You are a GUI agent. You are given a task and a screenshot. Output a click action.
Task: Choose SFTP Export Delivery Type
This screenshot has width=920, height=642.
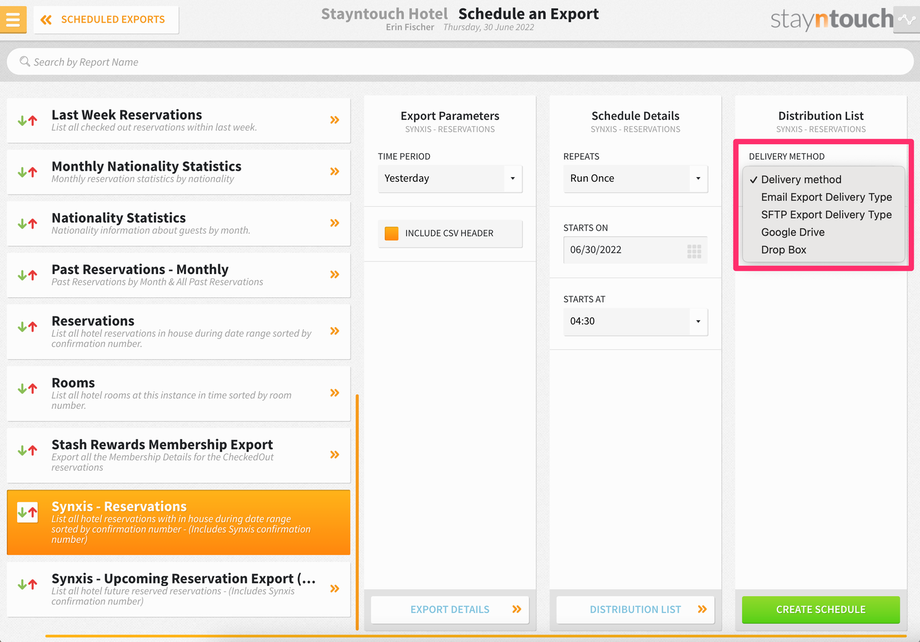pyautogui.click(x=824, y=215)
